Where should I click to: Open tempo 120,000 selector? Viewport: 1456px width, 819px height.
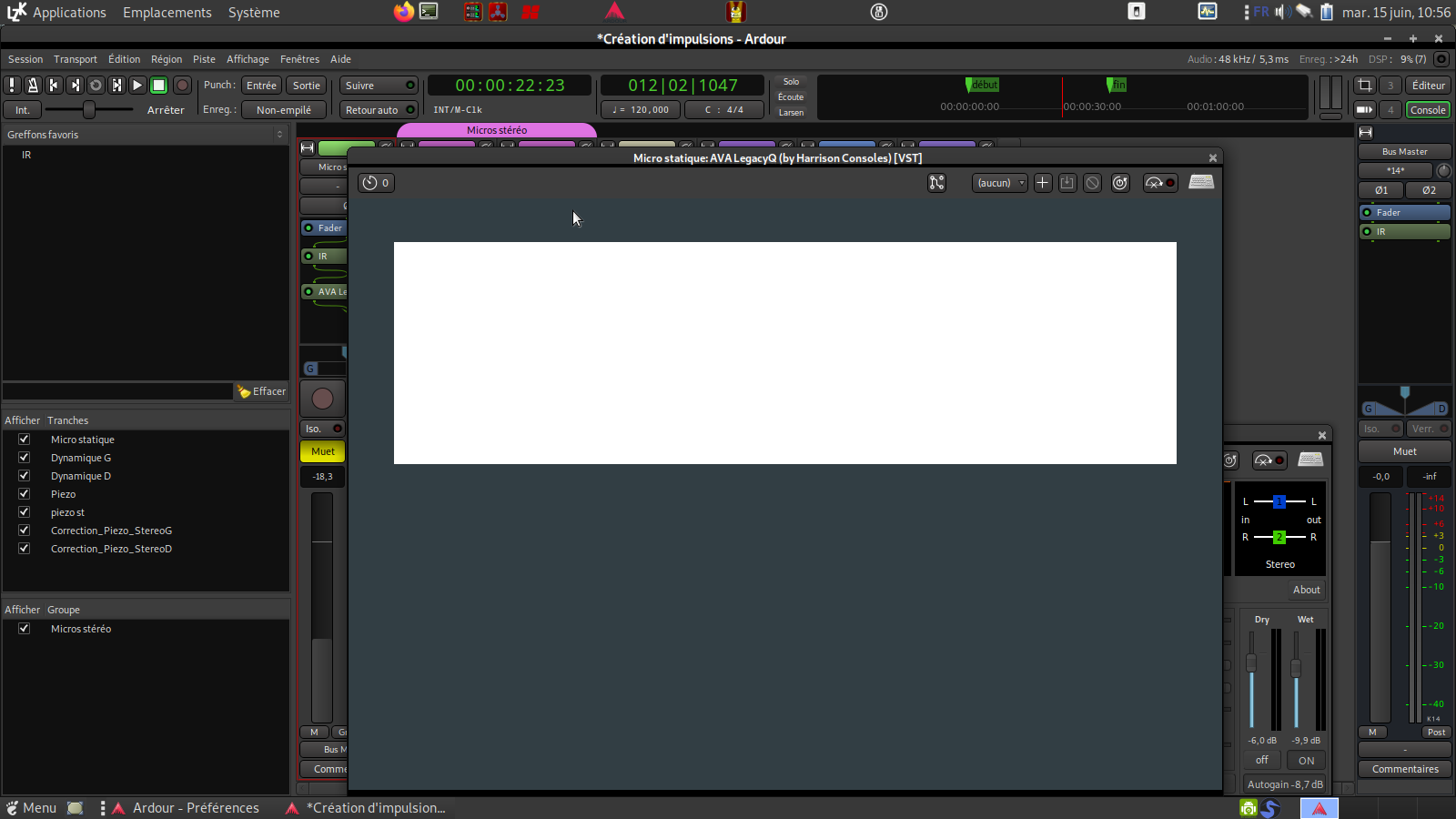[642, 110]
